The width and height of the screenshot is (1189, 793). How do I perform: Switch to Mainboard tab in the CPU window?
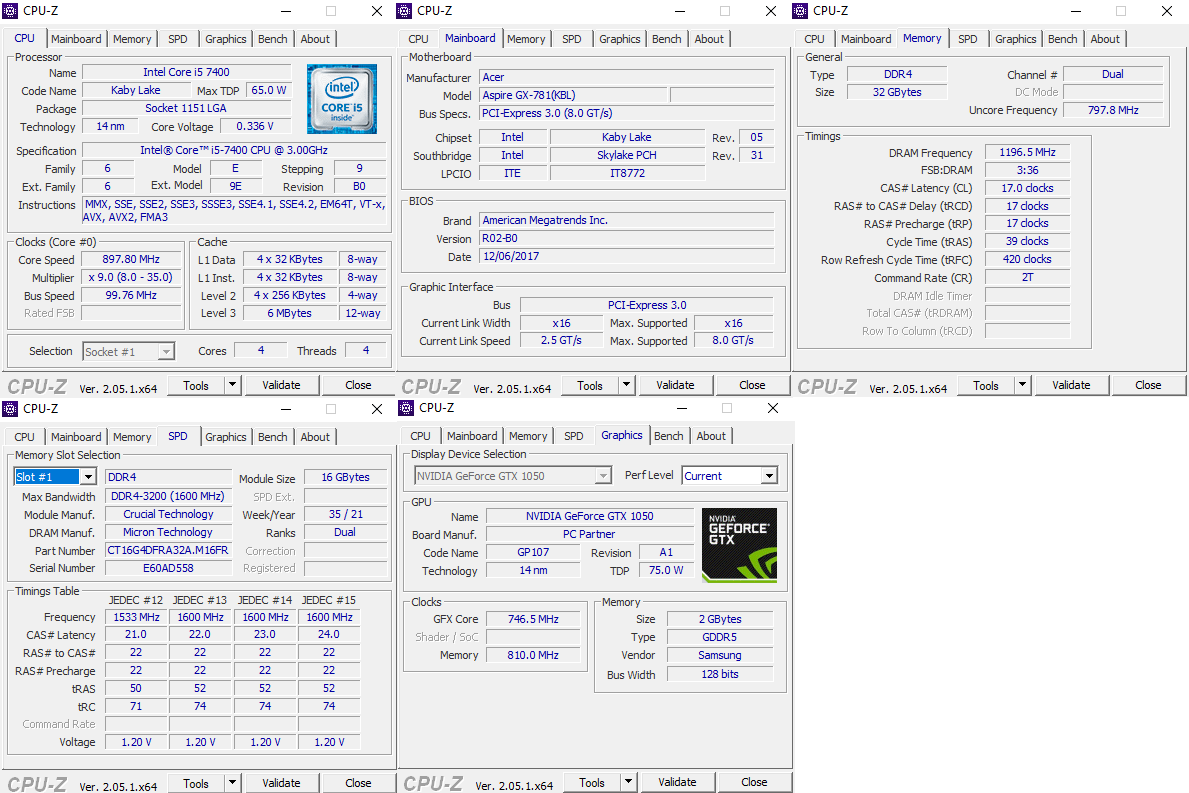pos(76,39)
